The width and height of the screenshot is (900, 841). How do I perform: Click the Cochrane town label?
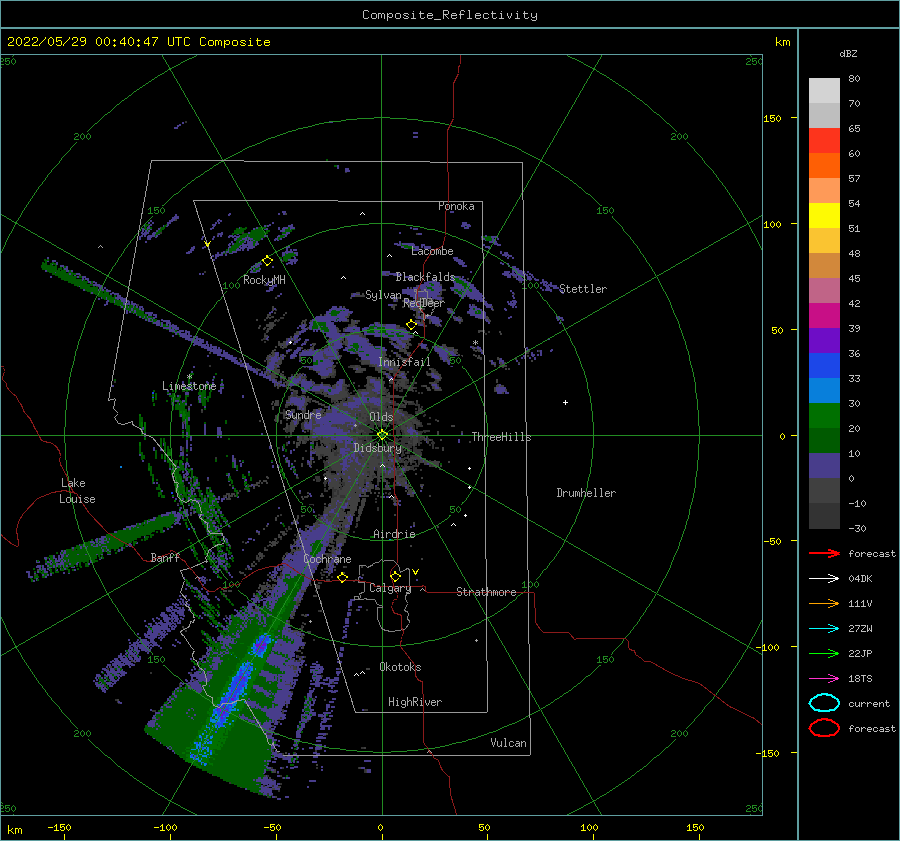point(327,559)
